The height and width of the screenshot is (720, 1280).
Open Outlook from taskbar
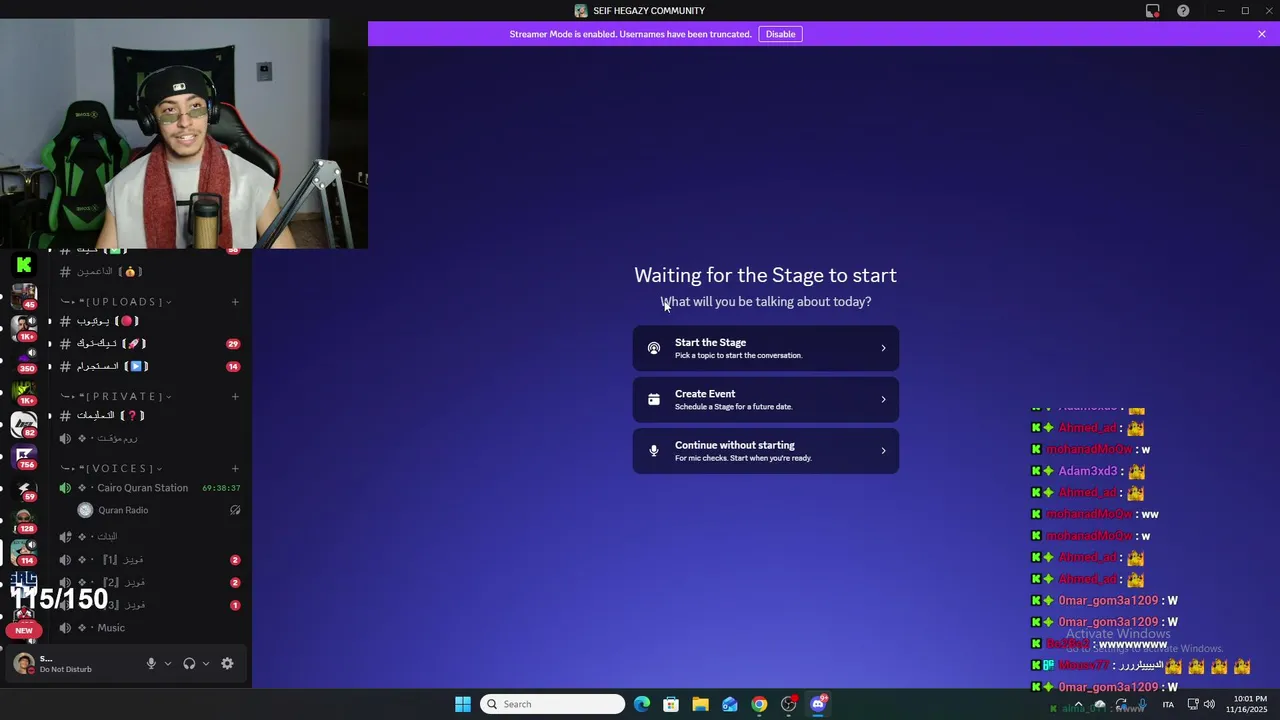[730, 704]
